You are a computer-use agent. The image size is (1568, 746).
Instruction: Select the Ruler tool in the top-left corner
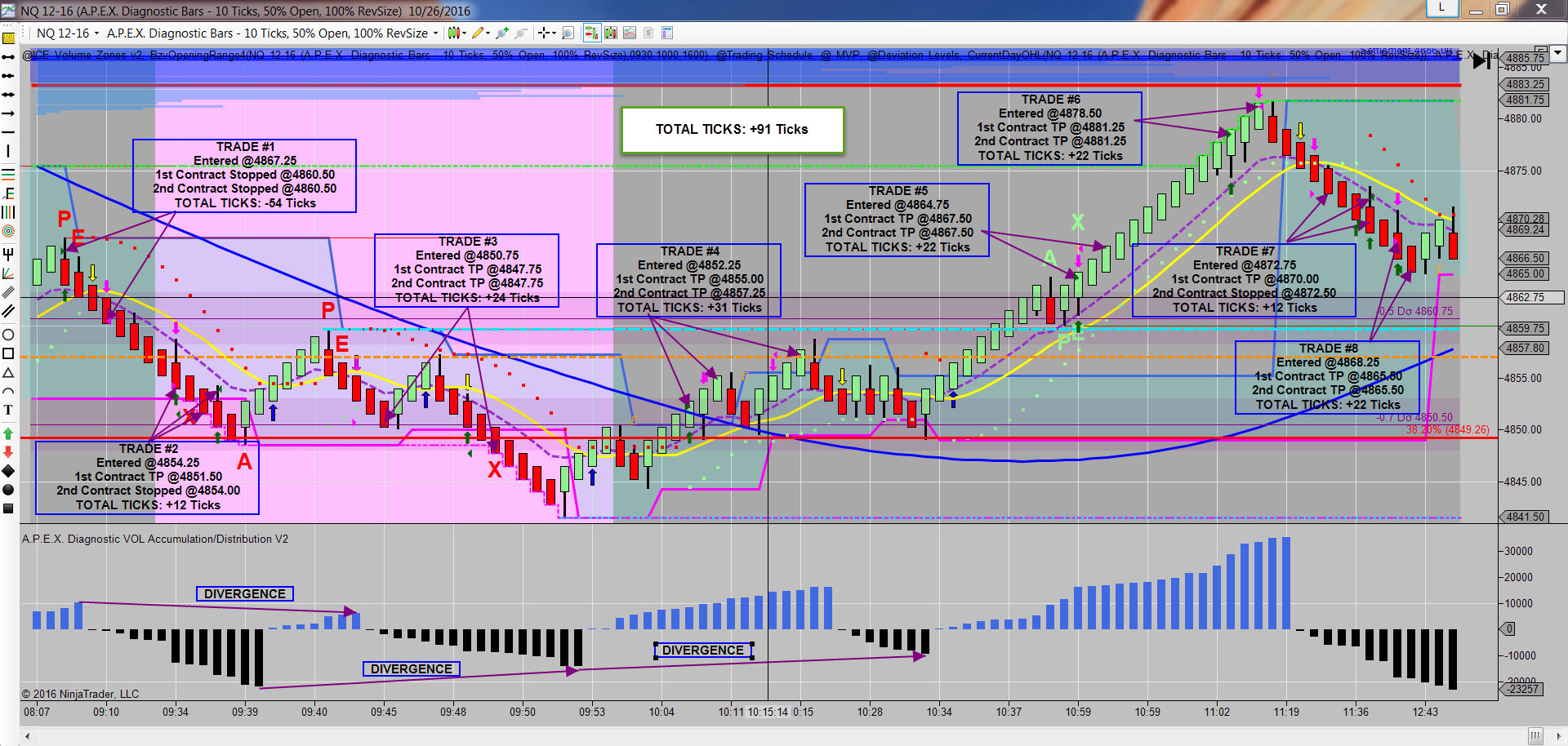(8, 38)
